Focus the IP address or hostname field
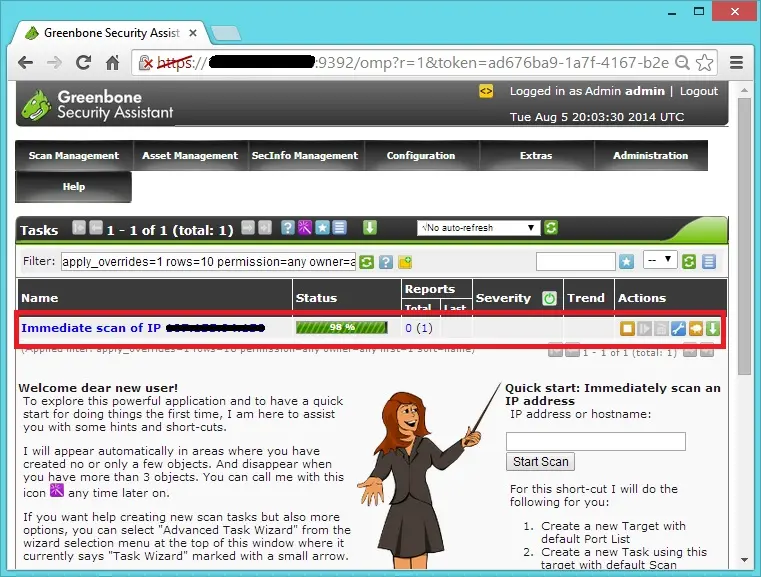This screenshot has height=577, width=761. point(596,442)
